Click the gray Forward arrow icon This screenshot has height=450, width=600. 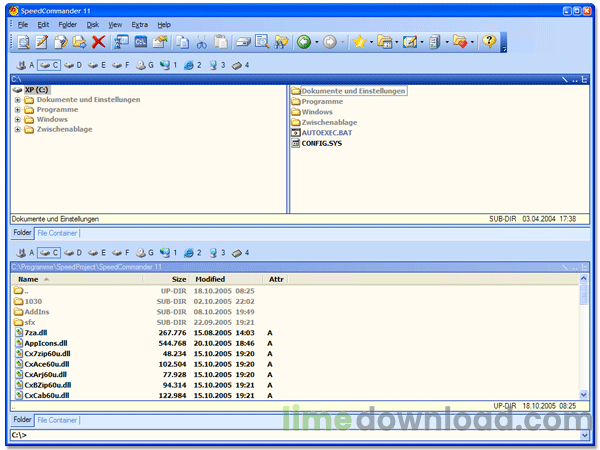coord(330,42)
